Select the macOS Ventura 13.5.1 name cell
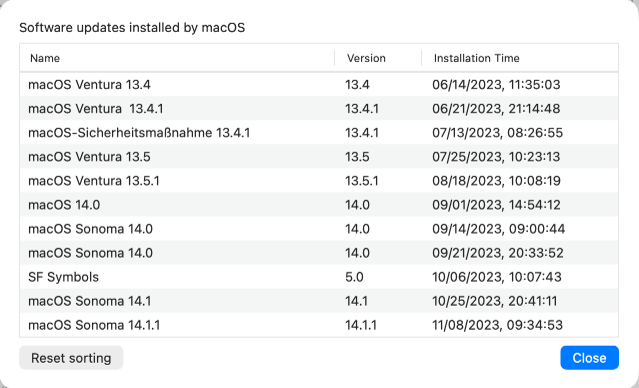 94,181
